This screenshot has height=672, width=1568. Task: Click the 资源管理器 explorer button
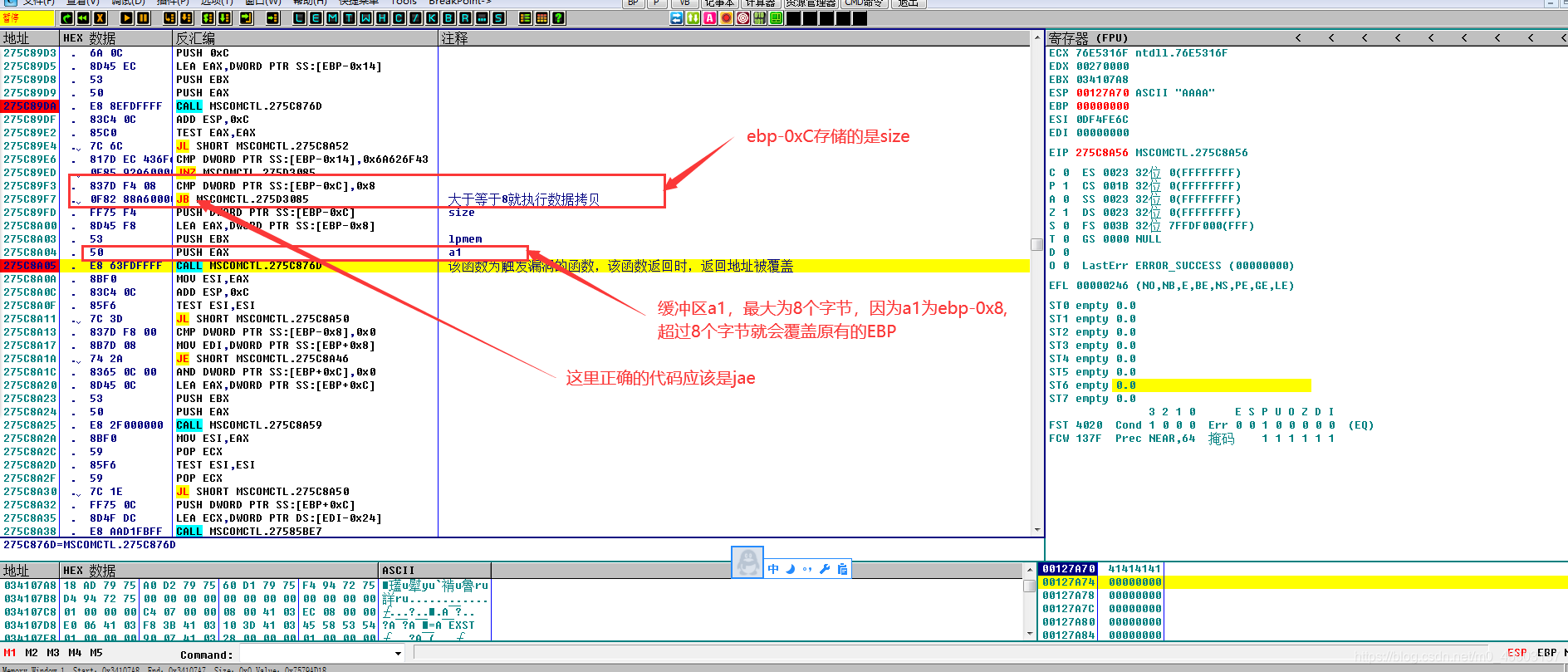pos(811,3)
